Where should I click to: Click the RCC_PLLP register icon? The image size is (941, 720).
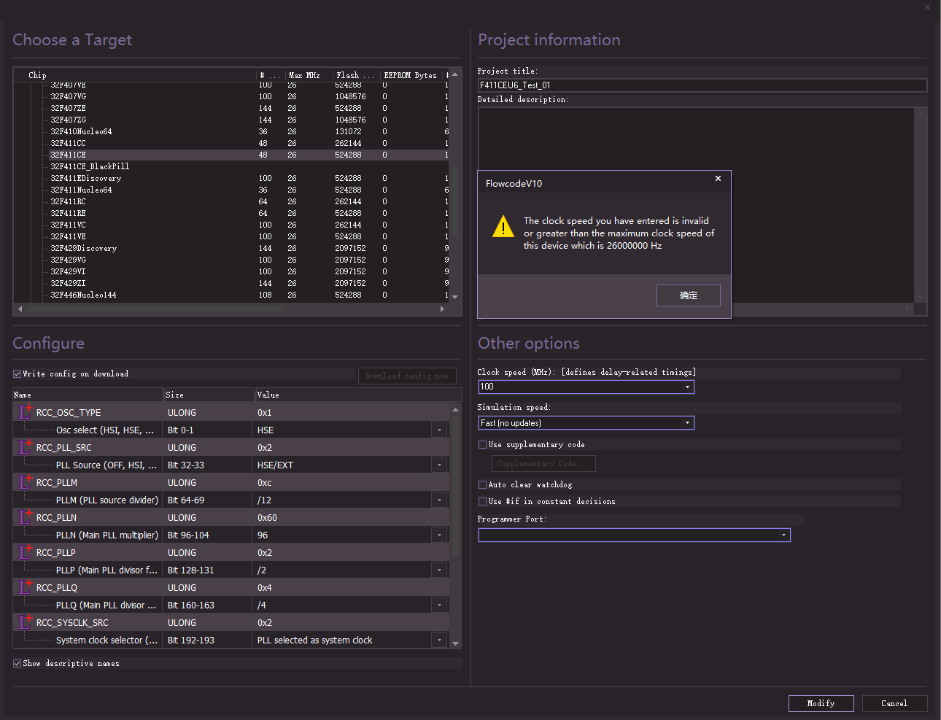pos(25,552)
